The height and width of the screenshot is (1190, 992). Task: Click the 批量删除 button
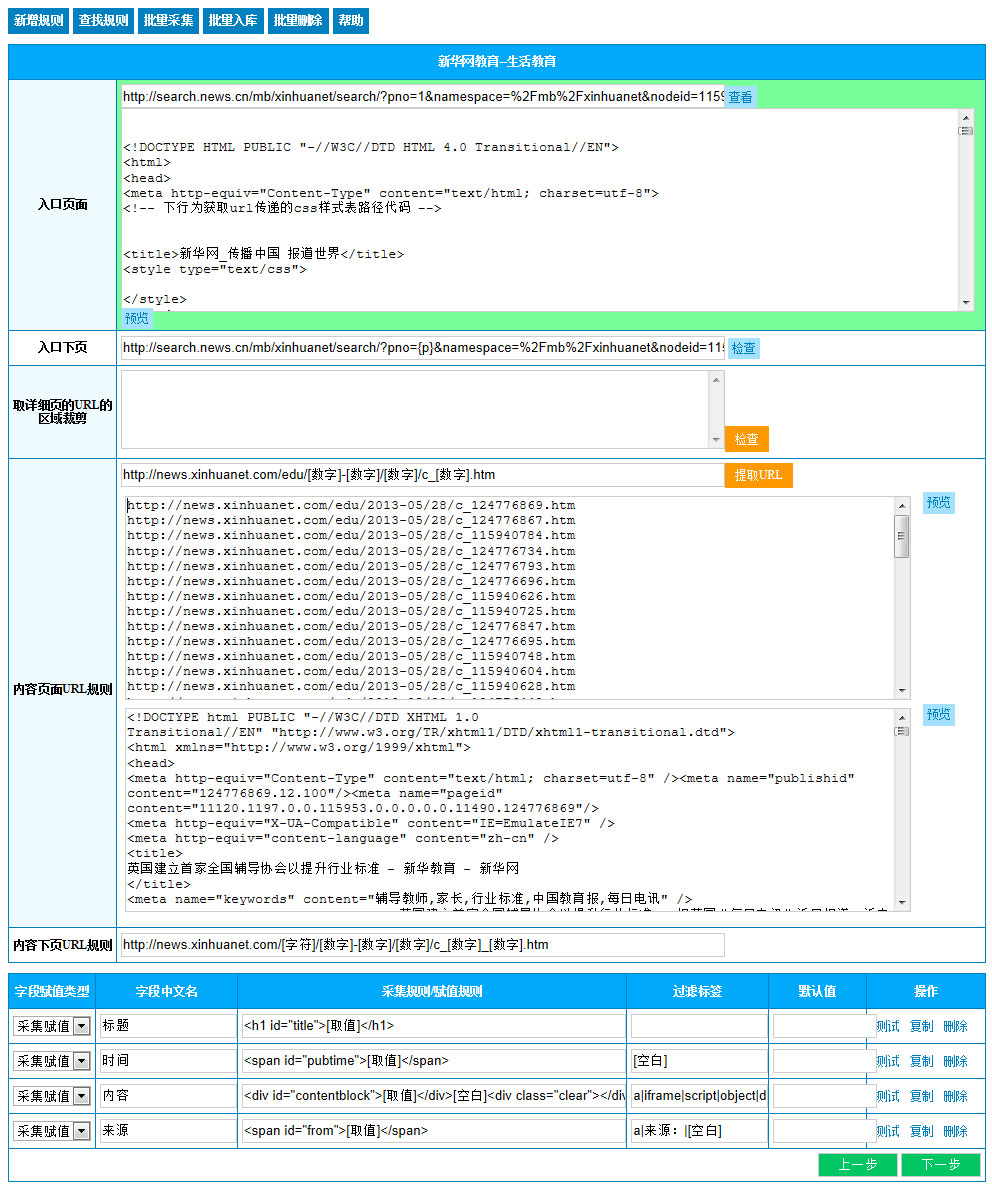point(298,20)
